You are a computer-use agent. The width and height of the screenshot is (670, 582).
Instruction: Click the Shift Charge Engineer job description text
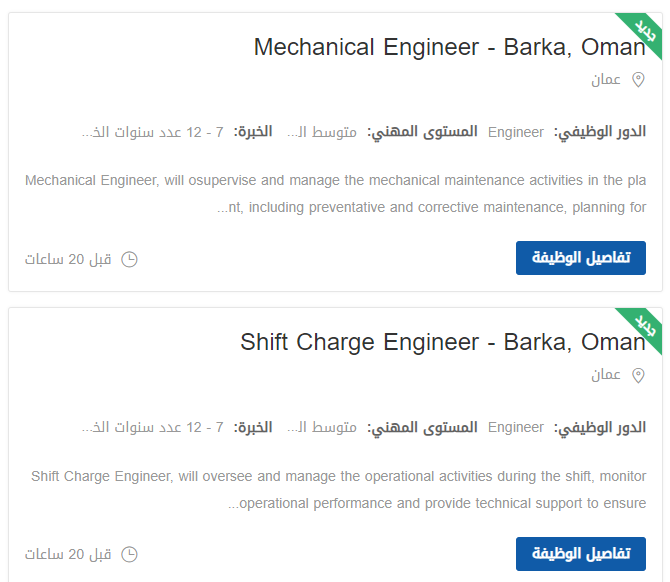[338, 490]
